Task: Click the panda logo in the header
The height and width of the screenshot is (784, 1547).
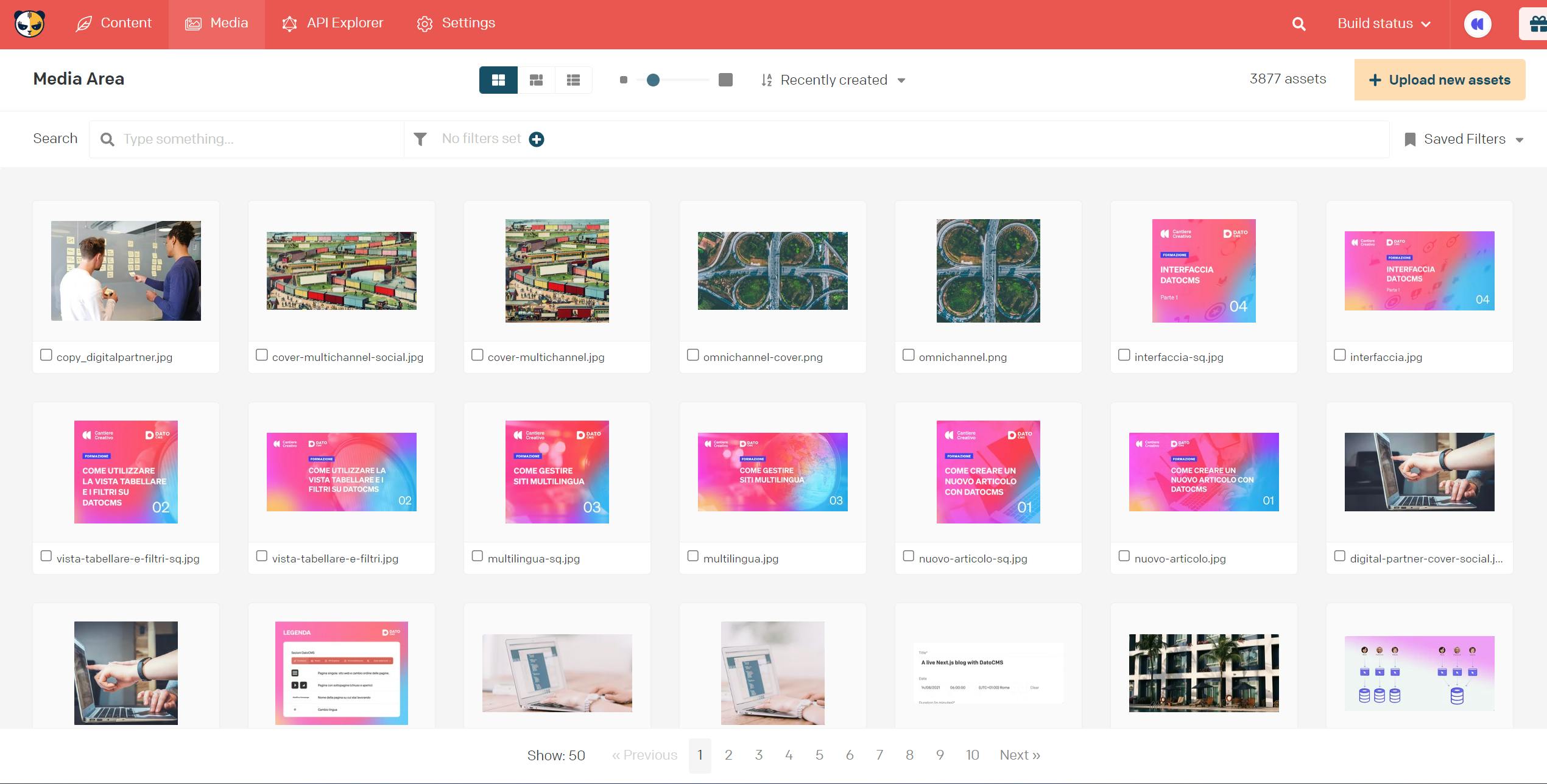Action: pyautogui.click(x=29, y=24)
